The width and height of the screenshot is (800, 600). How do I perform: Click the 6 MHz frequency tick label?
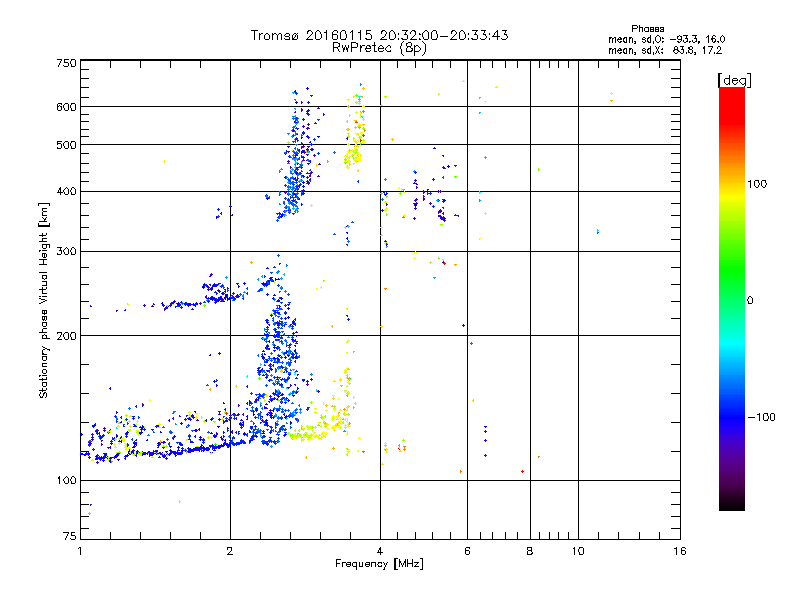tap(467, 551)
